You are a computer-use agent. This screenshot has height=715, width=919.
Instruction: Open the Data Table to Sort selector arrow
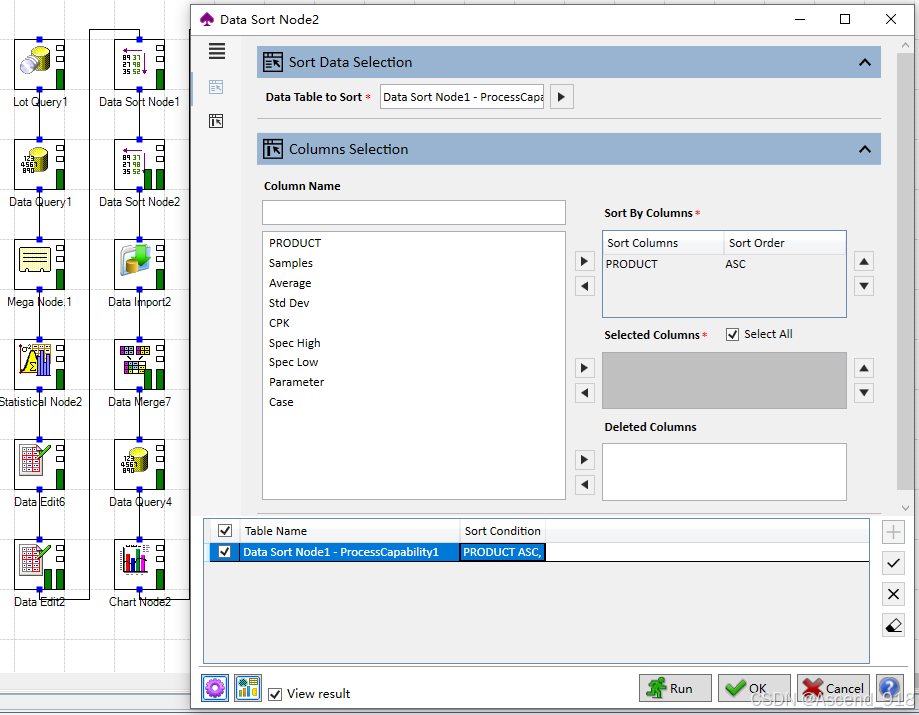coord(560,96)
